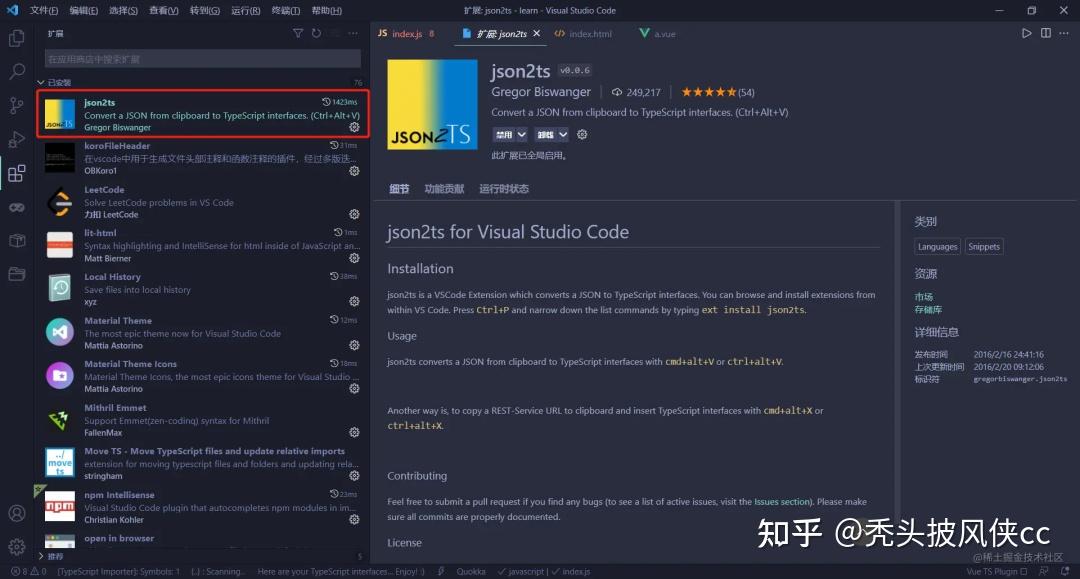Click Quokka in the status bar
Image resolution: width=1080 pixels, height=579 pixels.
coord(471,571)
